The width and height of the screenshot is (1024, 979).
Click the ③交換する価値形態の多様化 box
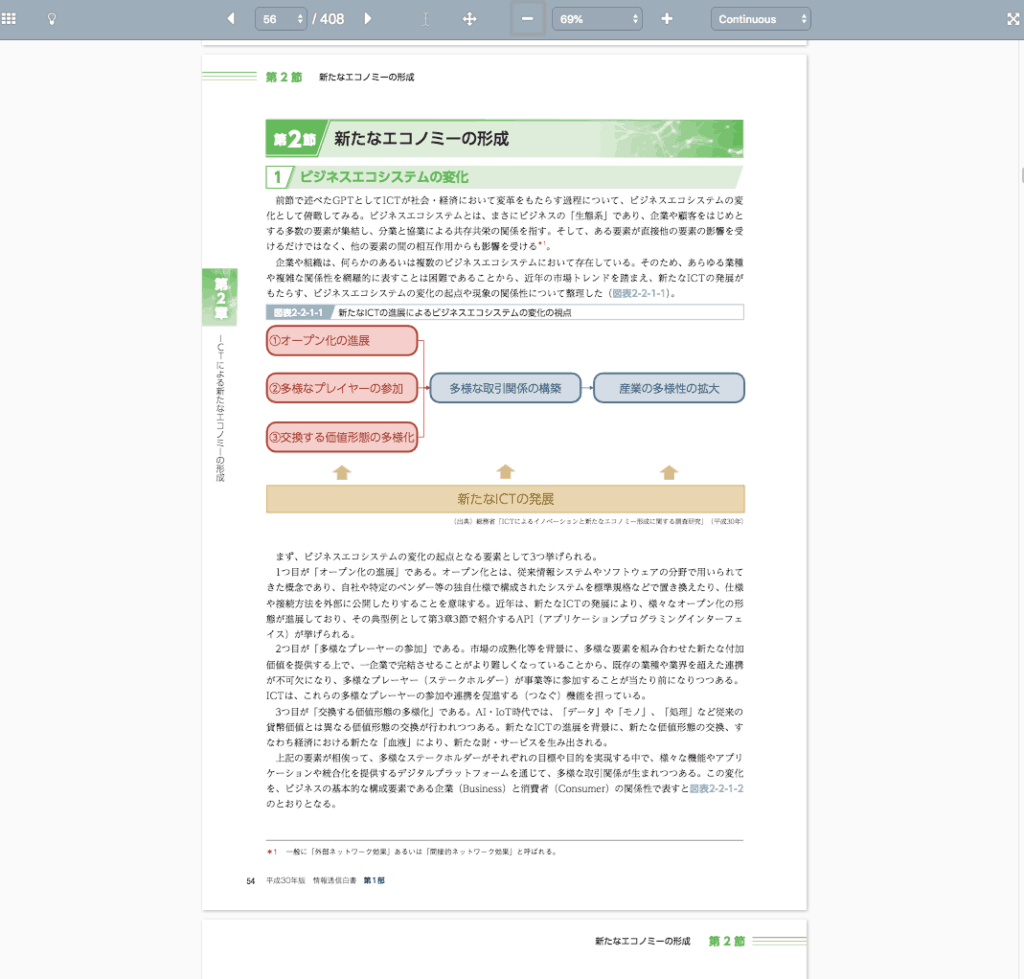pyautogui.click(x=342, y=437)
